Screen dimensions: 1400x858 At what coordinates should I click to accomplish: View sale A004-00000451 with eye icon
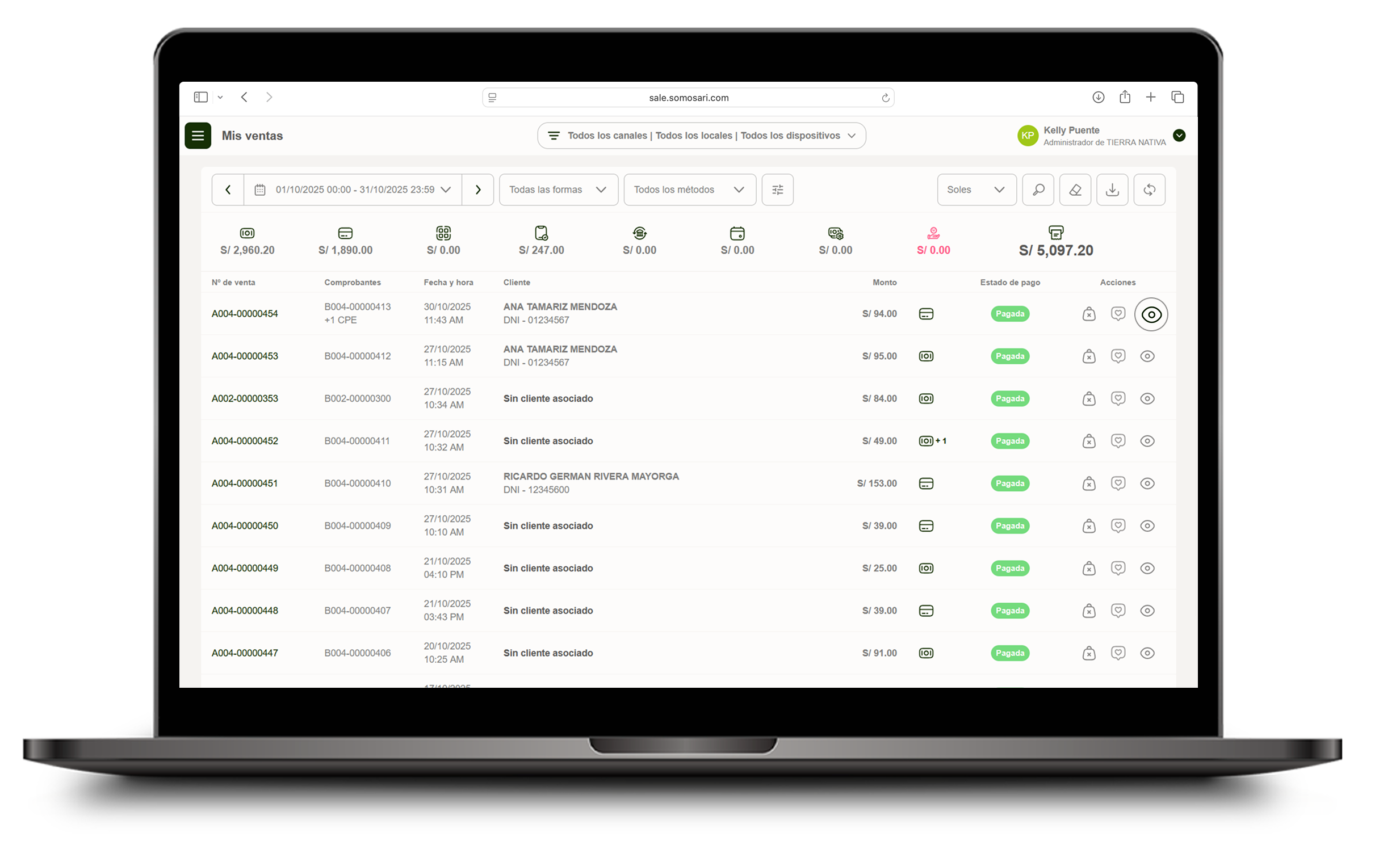pos(1147,483)
